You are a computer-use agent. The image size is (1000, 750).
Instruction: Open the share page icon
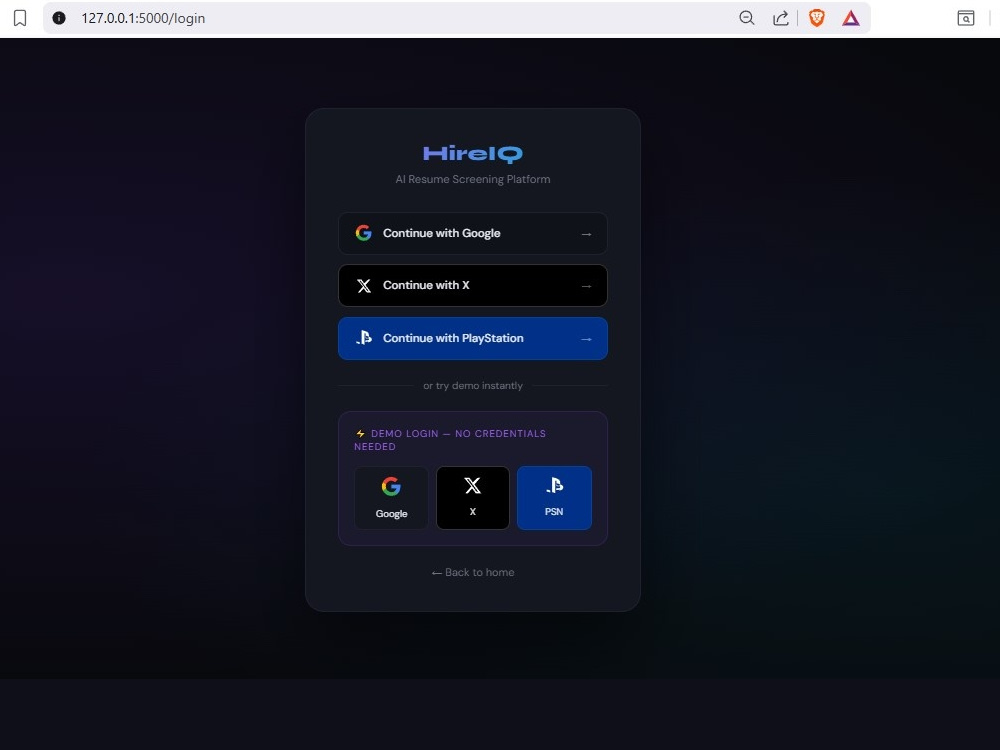click(x=781, y=18)
